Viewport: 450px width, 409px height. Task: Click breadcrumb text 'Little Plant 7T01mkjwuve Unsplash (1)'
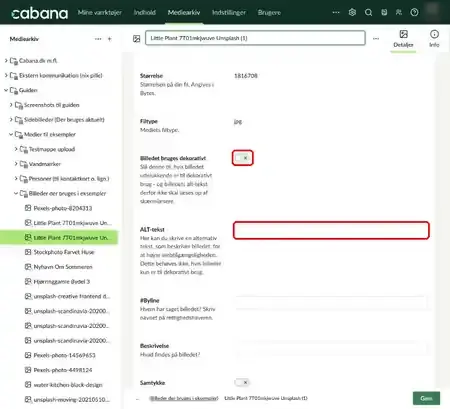[266, 398]
